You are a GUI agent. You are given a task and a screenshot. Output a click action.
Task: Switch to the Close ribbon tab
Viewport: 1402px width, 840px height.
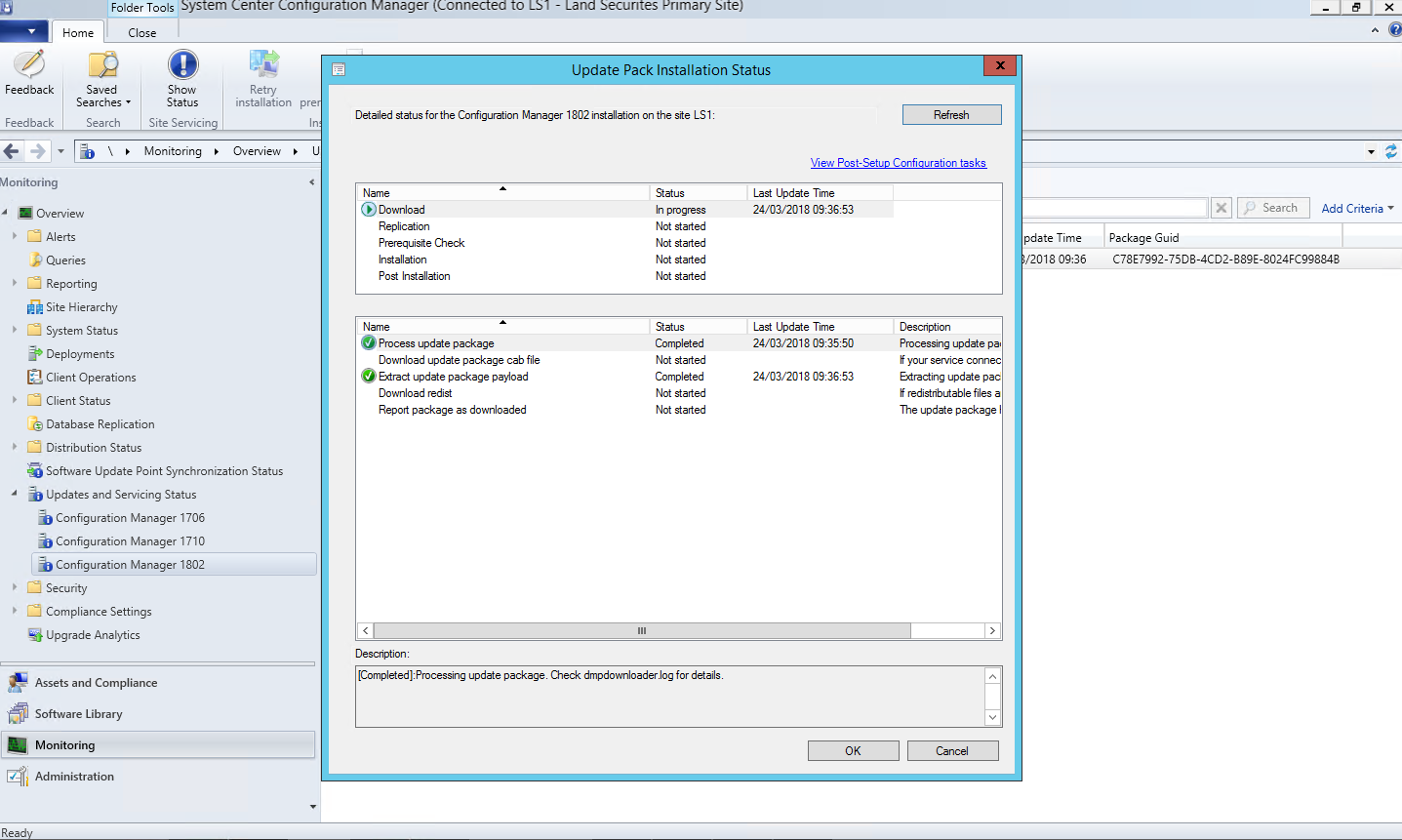tap(142, 32)
